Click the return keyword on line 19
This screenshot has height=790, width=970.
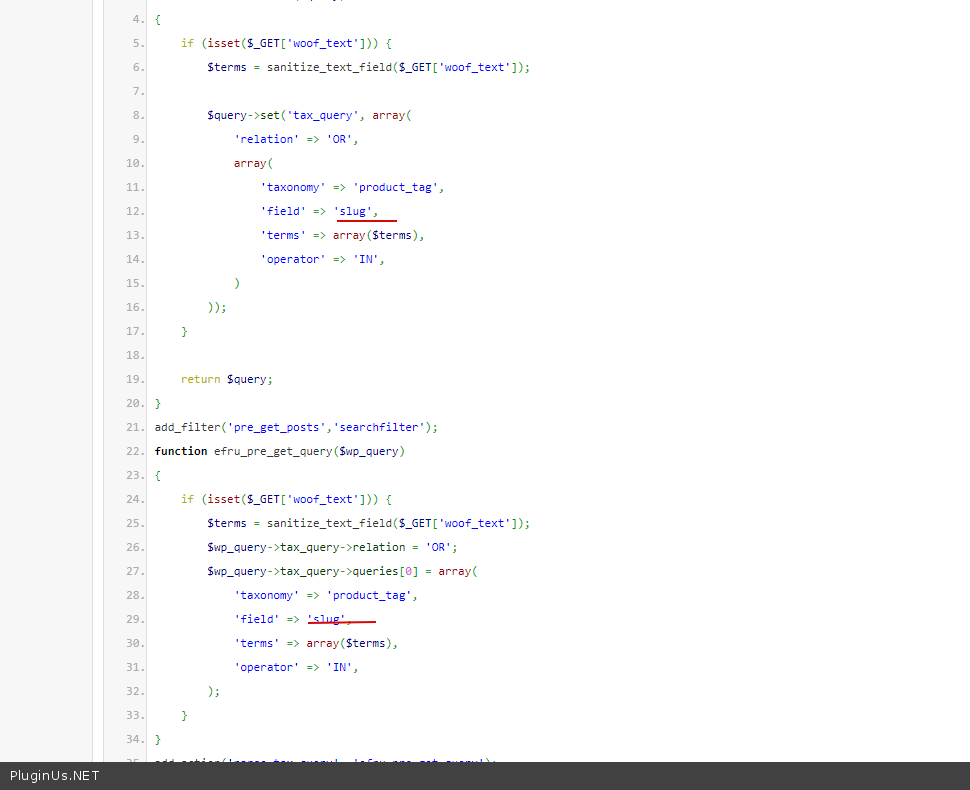(x=200, y=379)
